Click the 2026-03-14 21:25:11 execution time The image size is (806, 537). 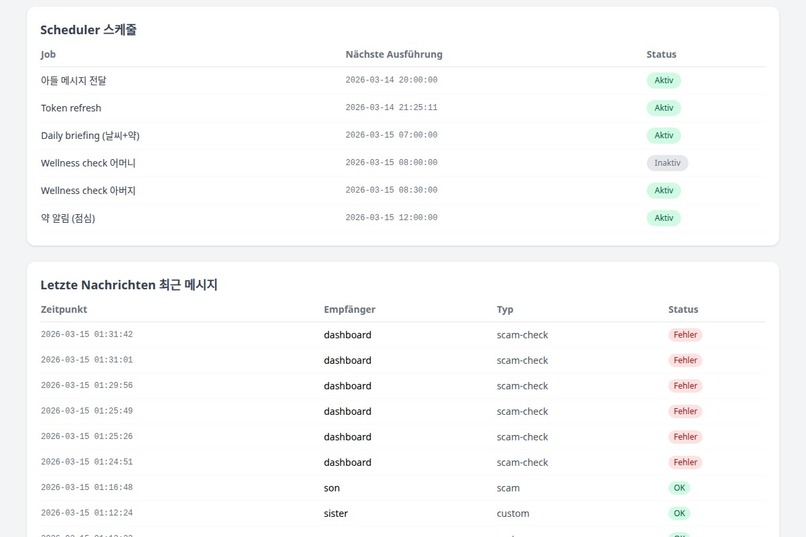(391, 107)
